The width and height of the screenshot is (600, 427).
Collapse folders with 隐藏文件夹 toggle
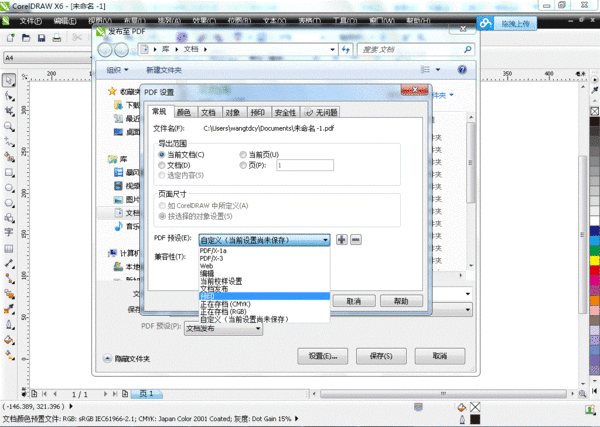click(127, 359)
